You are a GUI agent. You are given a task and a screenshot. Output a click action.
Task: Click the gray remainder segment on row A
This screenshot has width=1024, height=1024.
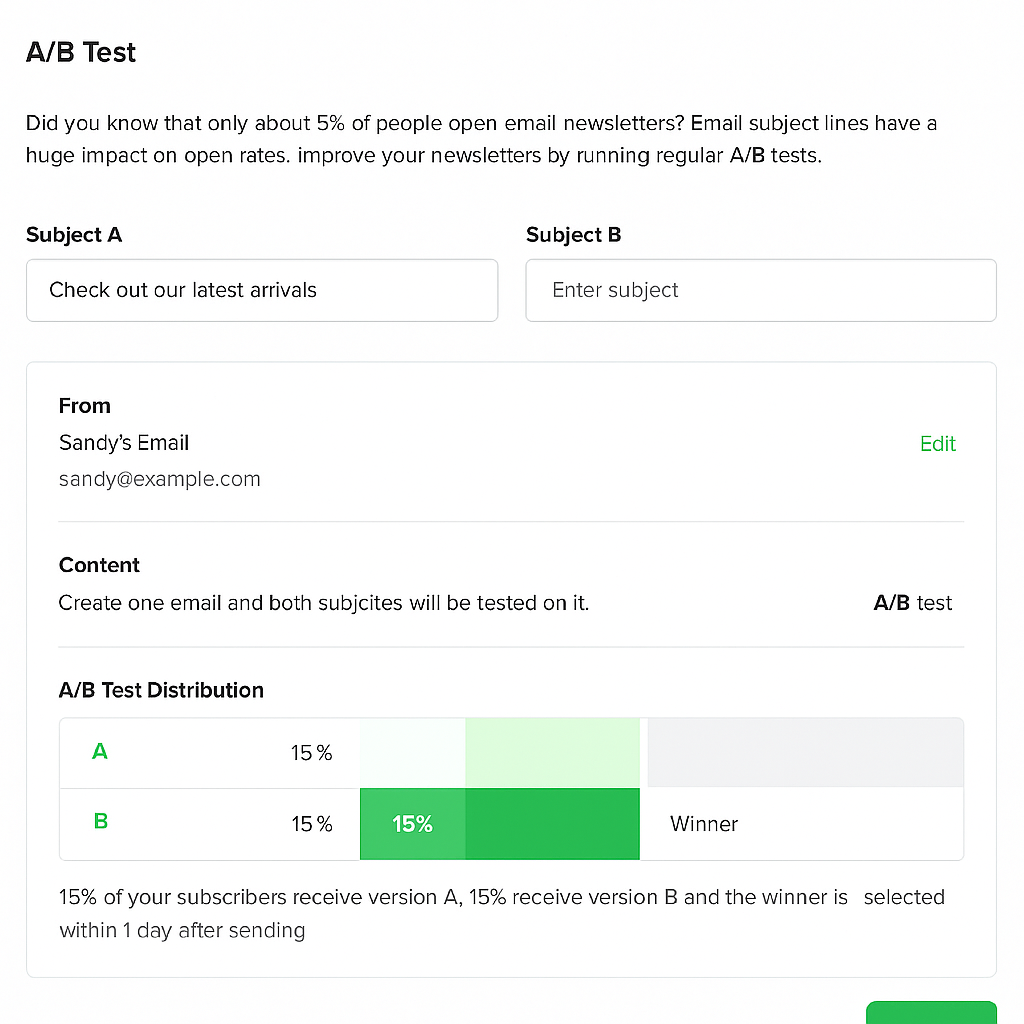pyautogui.click(x=805, y=752)
